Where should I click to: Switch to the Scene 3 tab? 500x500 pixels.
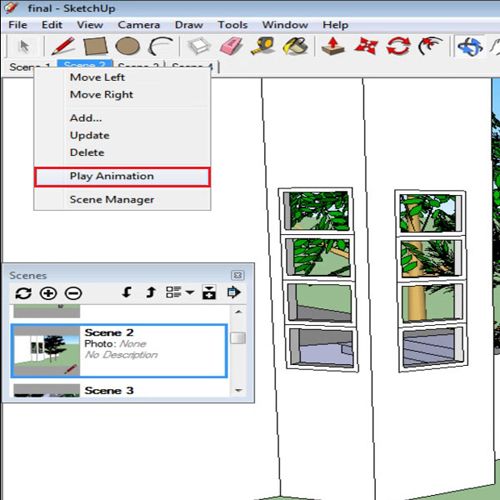(139, 66)
